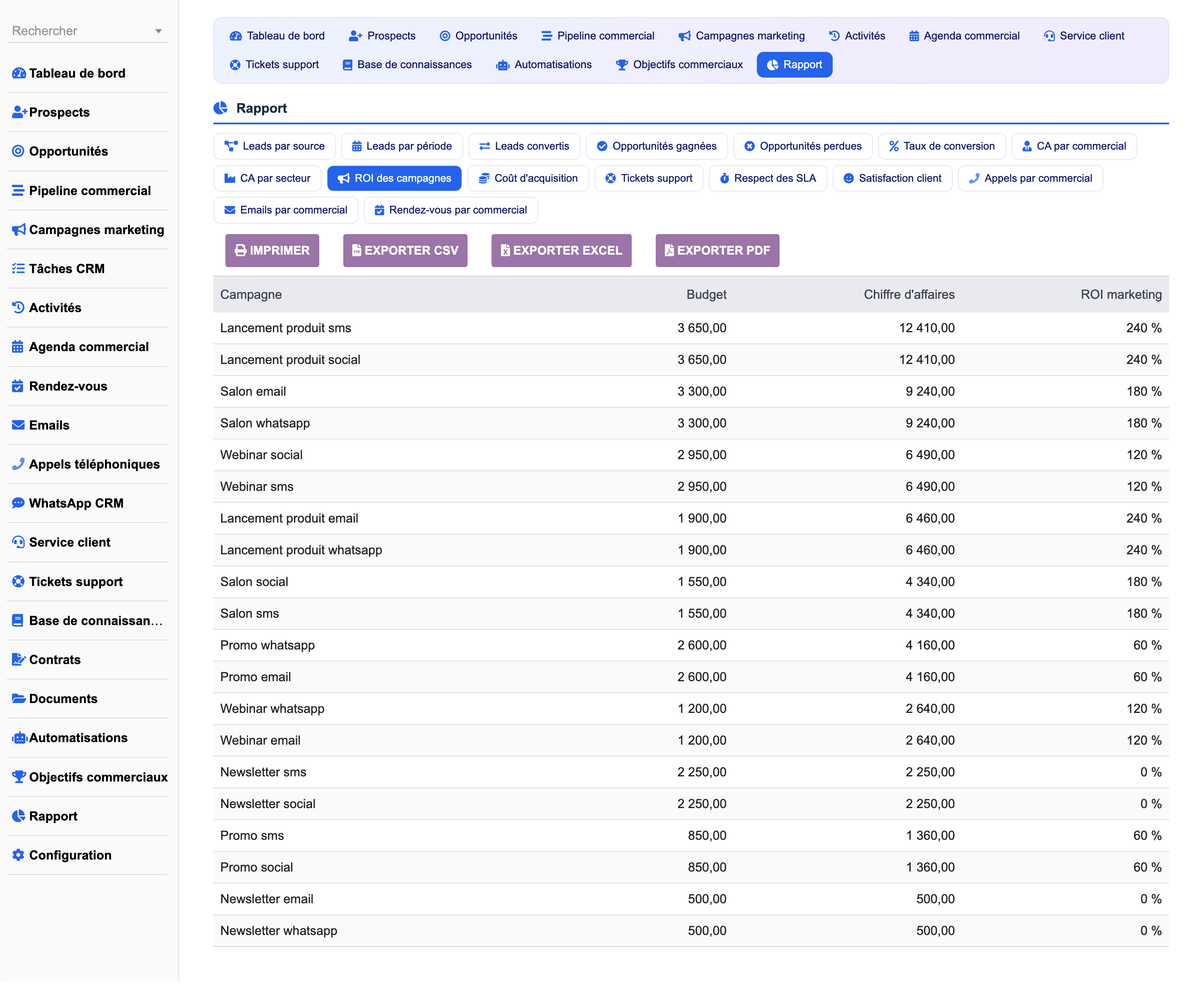Show the Opportunités perdues report
Screen dimensions: 1200x998
click(803, 146)
